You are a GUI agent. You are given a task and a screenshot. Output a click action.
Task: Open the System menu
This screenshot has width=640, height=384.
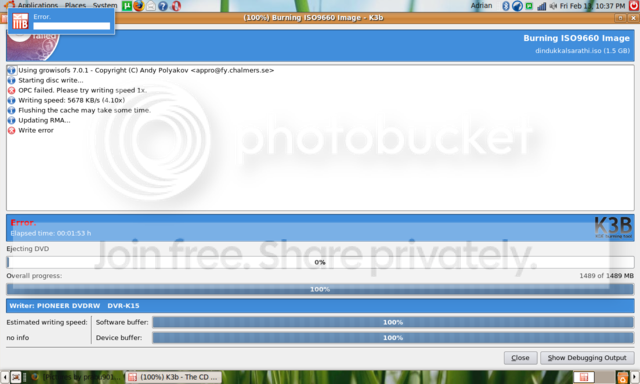coord(105,5)
